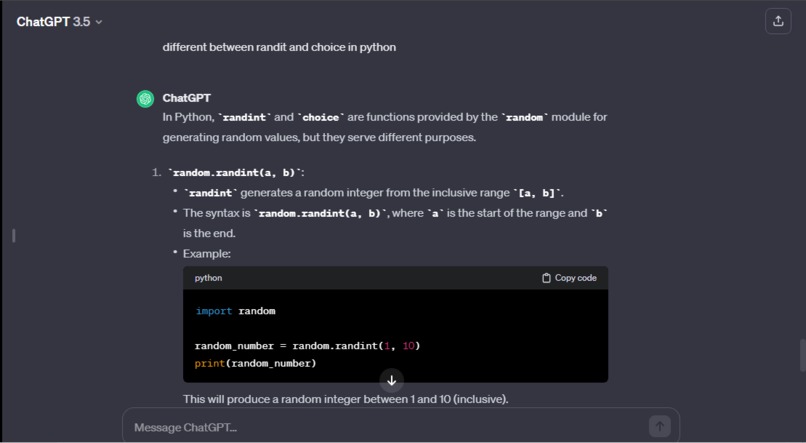Click the sidebar toggle handle on left edge
This screenshot has width=806, height=443.
(x=14, y=235)
